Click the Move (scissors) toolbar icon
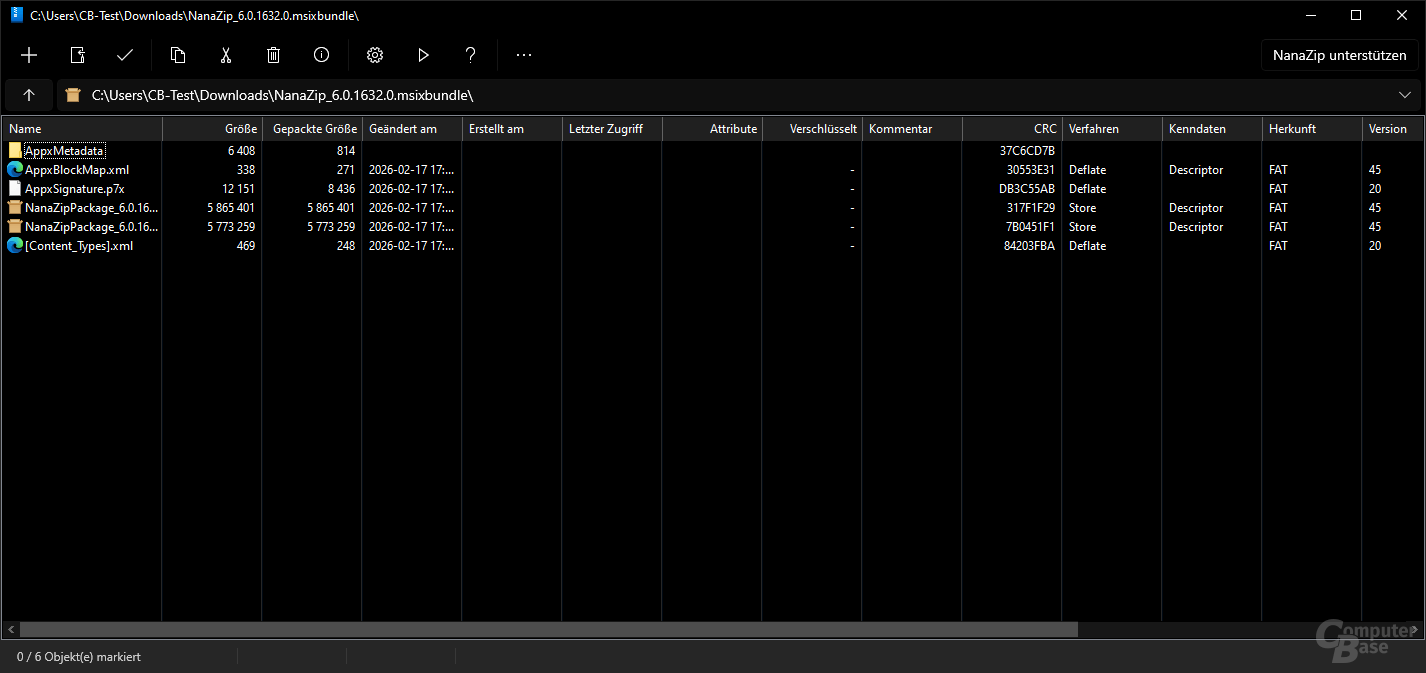The height and width of the screenshot is (673, 1426). [x=226, y=55]
